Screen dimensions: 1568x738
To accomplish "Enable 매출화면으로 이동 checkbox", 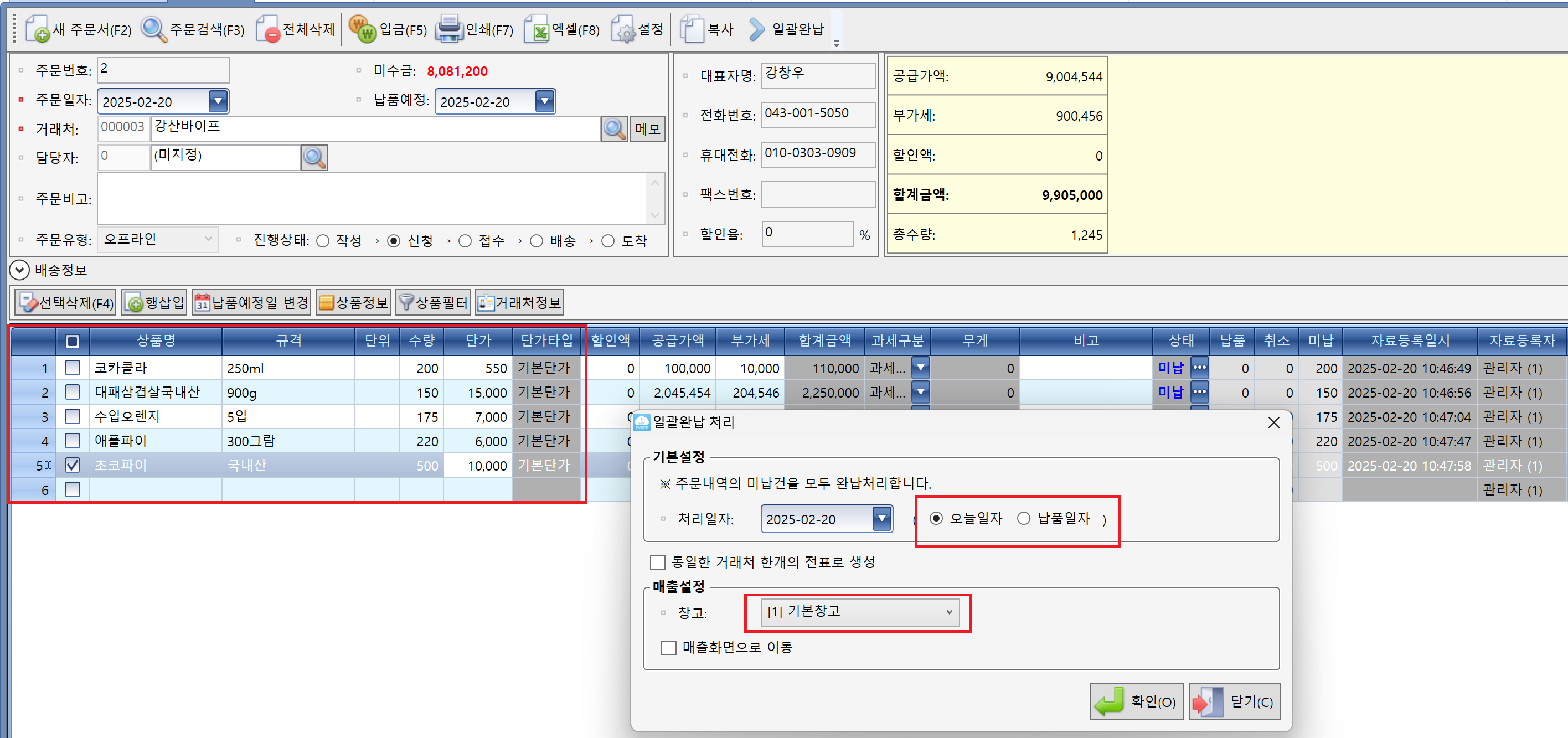I will [668, 647].
